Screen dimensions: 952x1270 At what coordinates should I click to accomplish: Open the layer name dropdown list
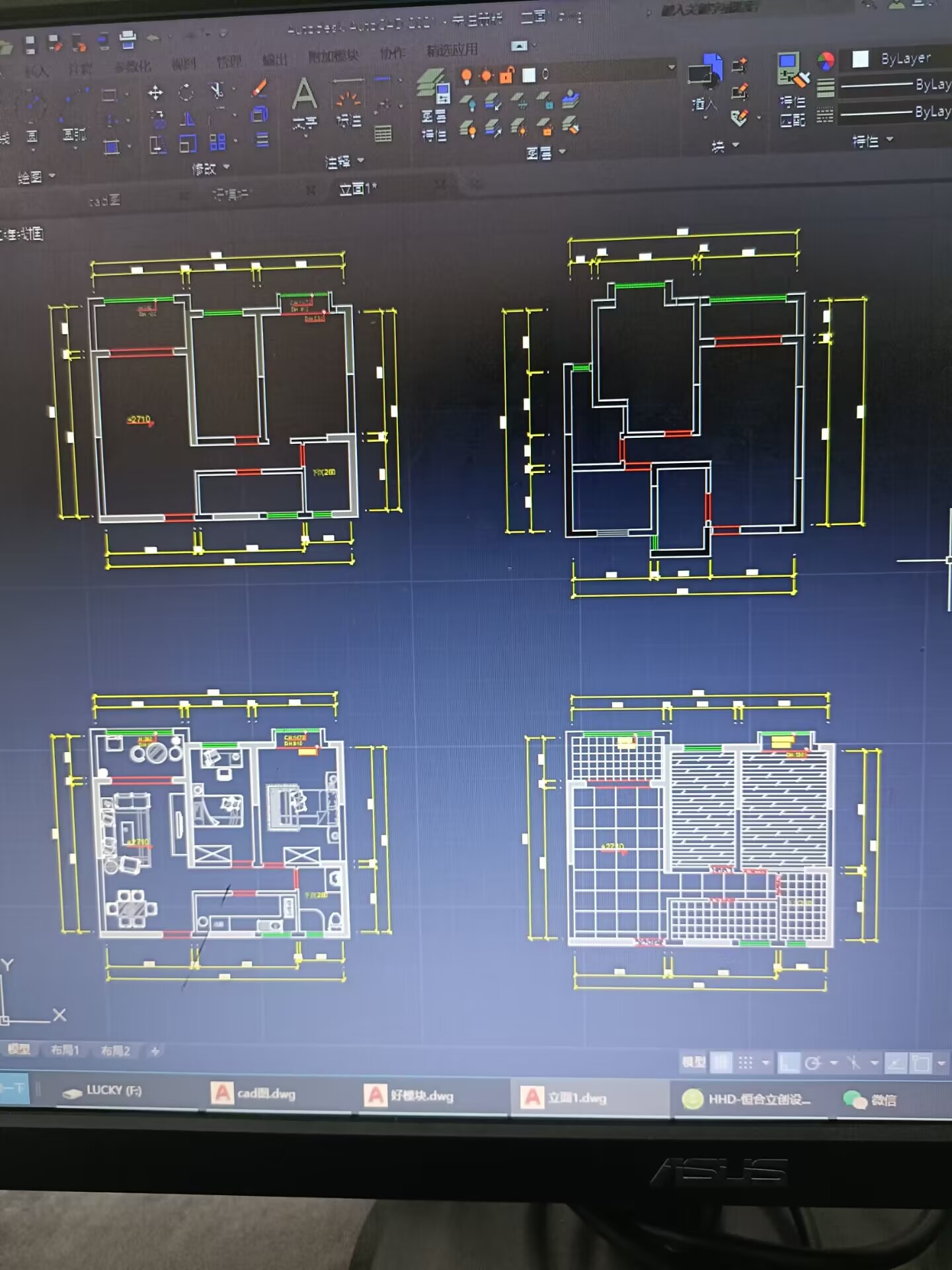click(670, 67)
